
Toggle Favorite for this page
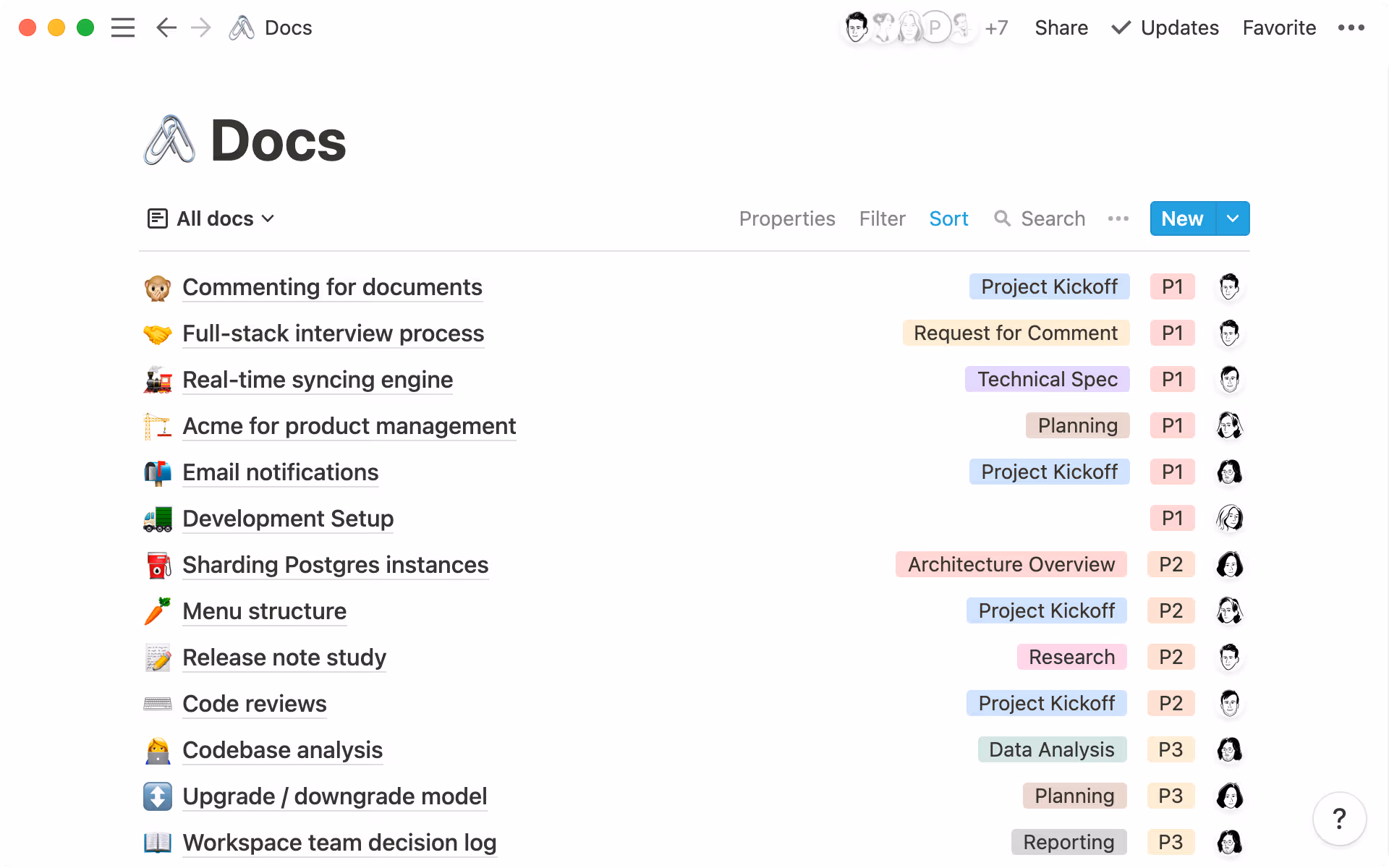pyautogui.click(x=1279, y=27)
